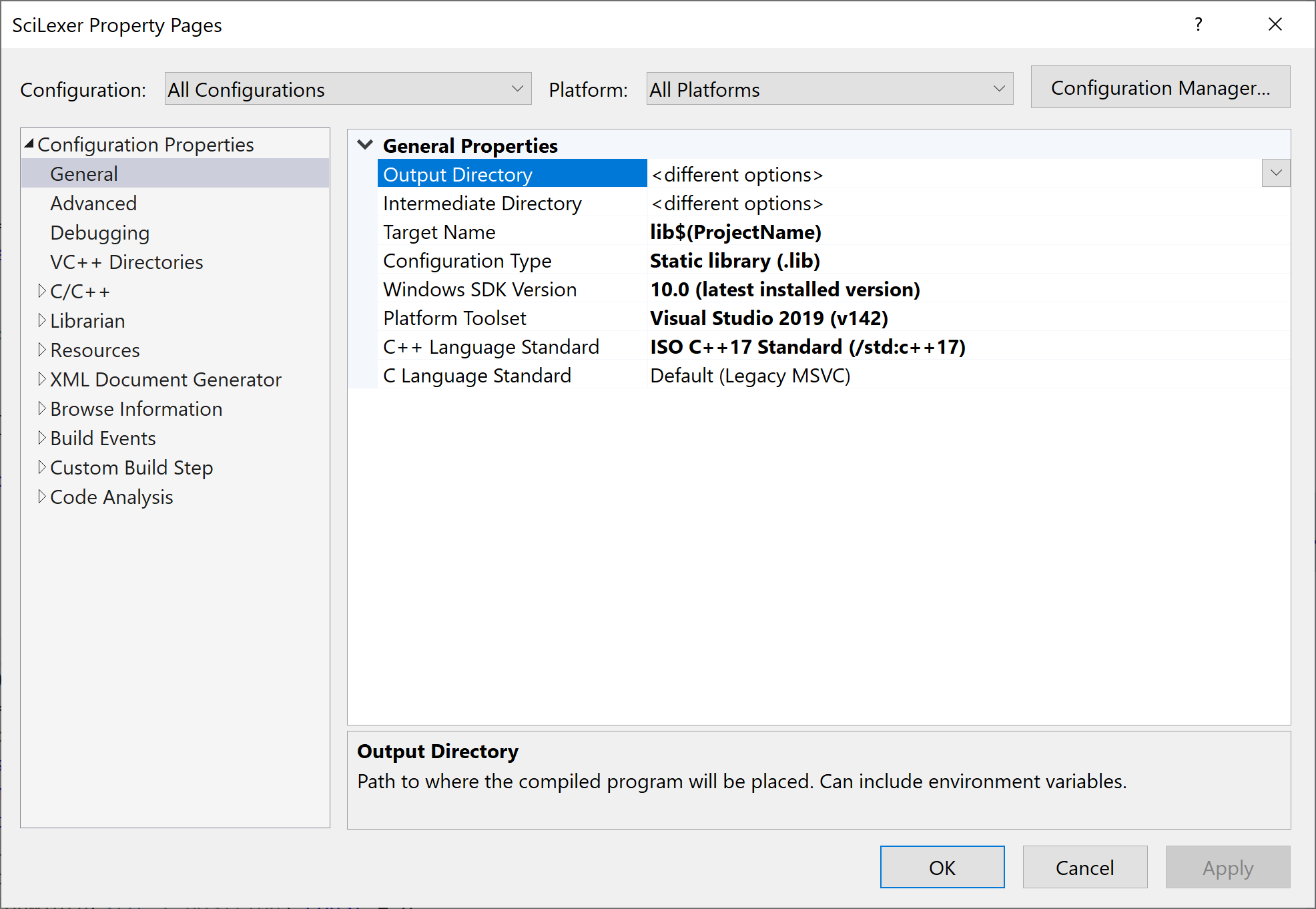This screenshot has height=909, width=1316.
Task: Click the OK button
Action: click(942, 867)
